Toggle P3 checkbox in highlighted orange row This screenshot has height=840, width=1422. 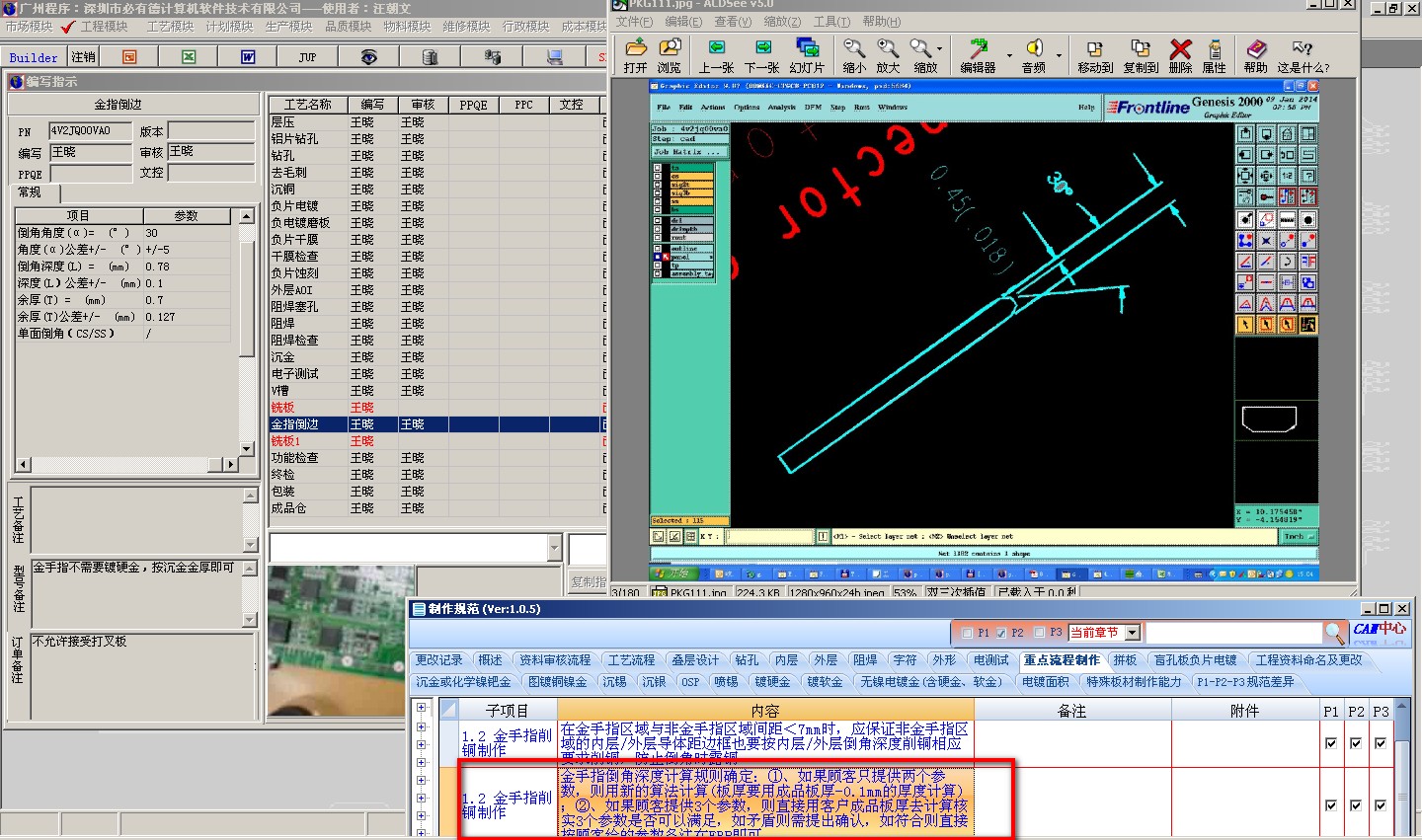1380,805
